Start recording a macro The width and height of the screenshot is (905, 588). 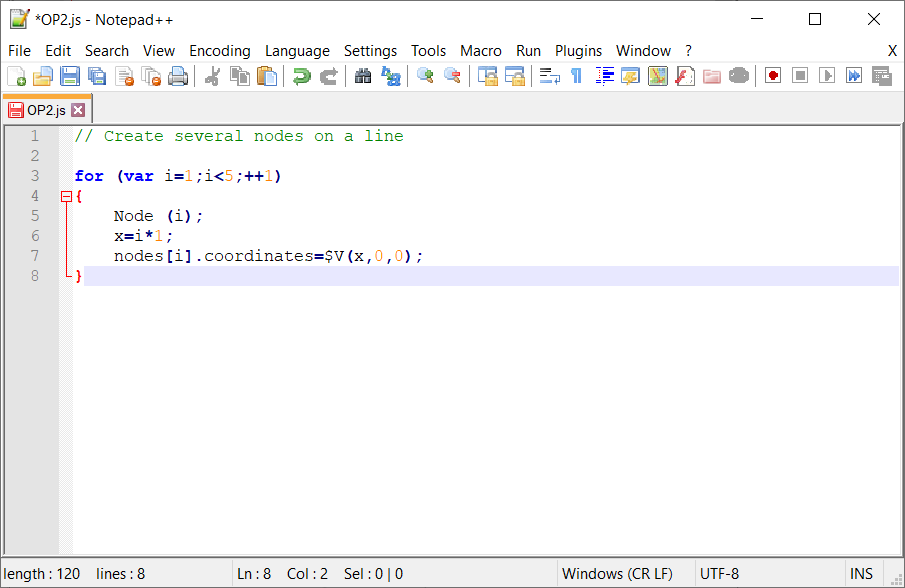pos(772,75)
